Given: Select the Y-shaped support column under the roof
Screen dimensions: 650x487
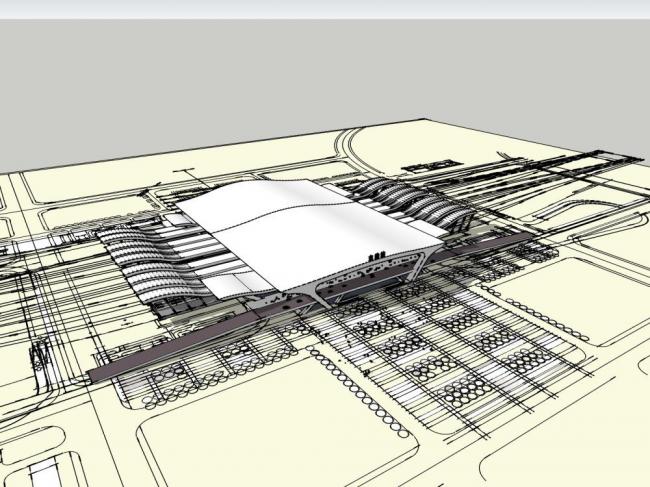Looking at the screenshot, I should click(320, 292).
